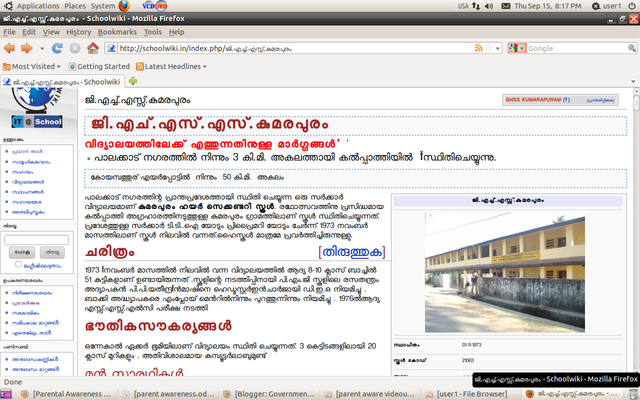Open the mail envelope indicator
The width and height of the screenshot is (640, 400).
coord(506,6)
